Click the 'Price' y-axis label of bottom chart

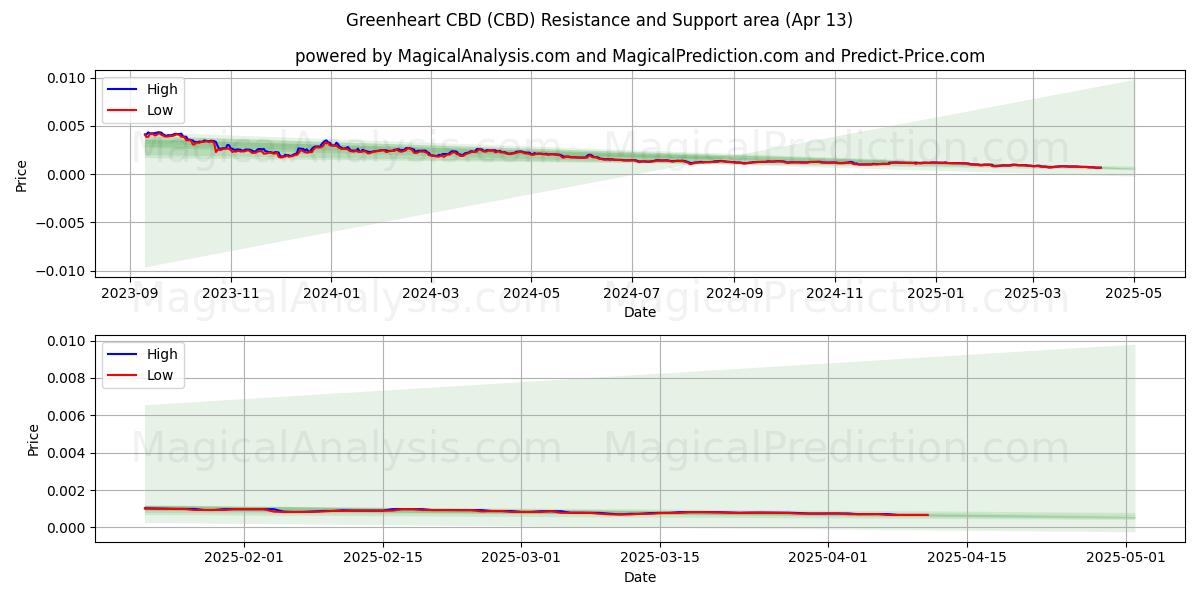click(x=33, y=440)
